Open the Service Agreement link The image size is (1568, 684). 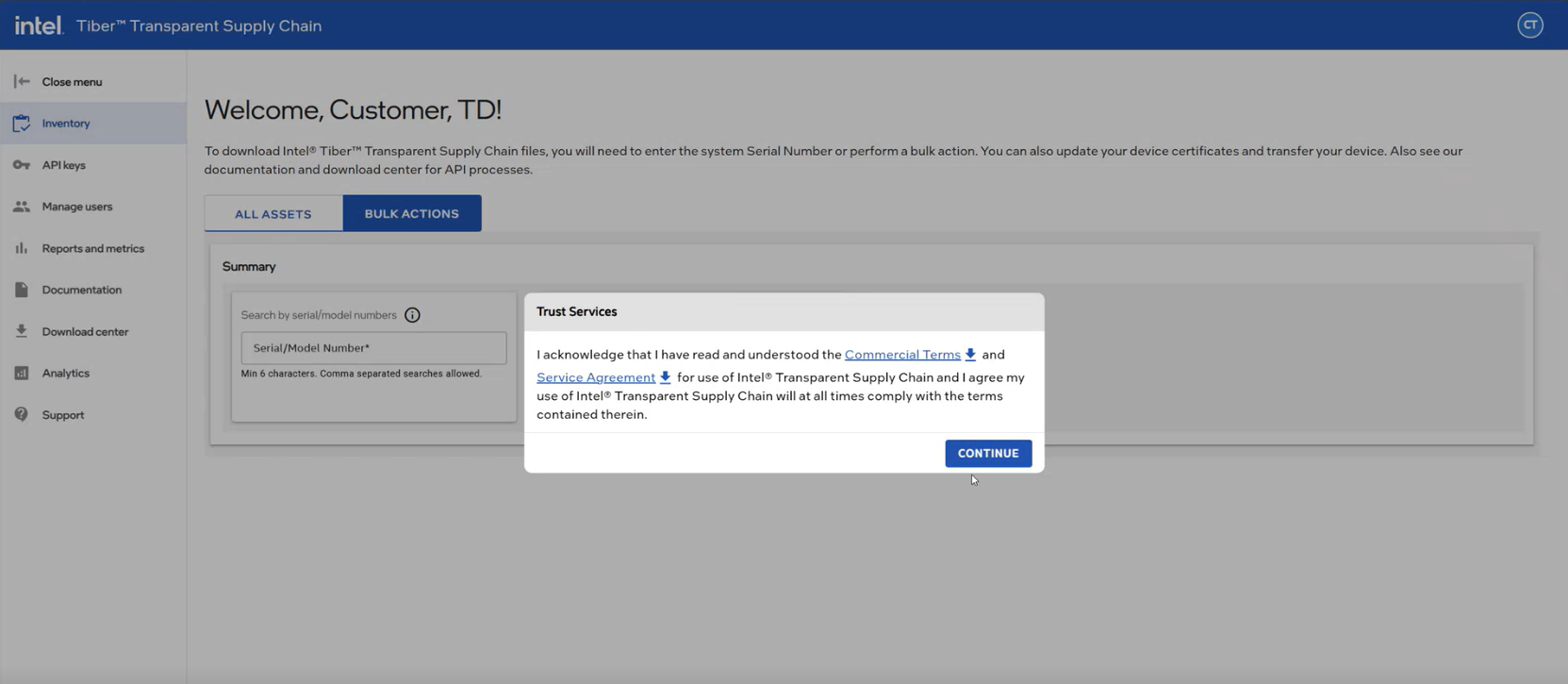(x=595, y=377)
